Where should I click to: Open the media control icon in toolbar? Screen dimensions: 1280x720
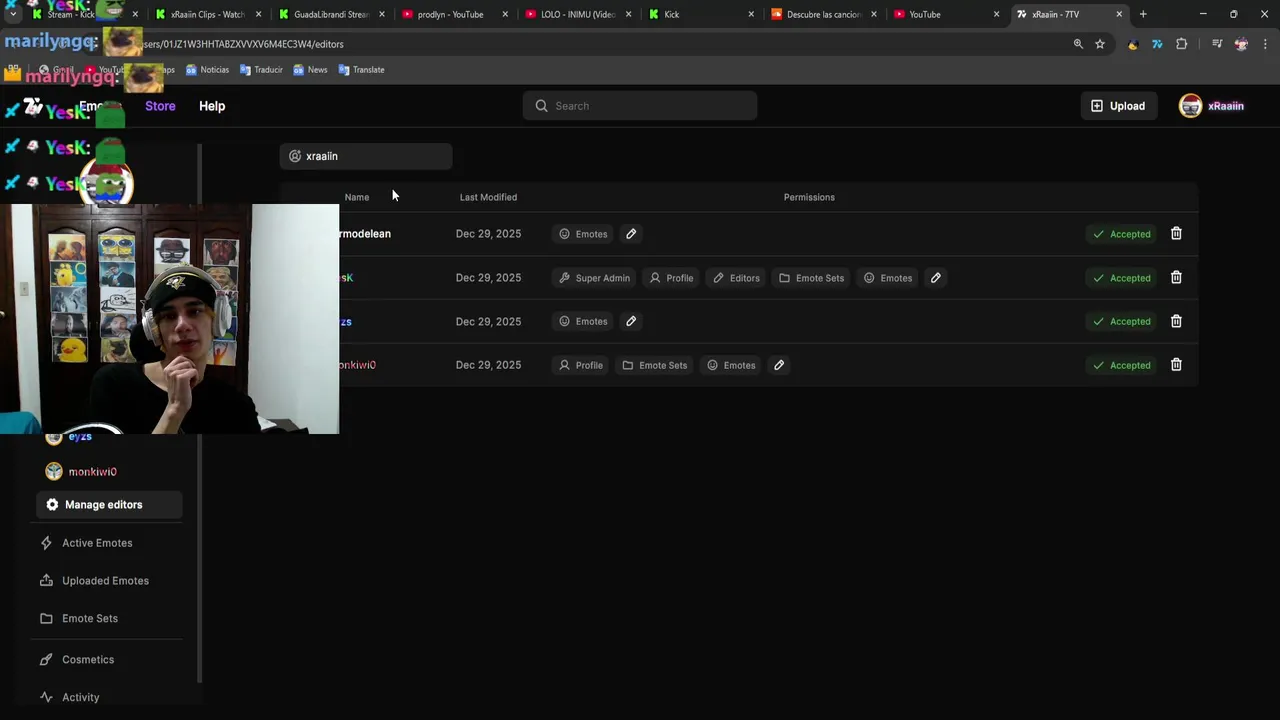[1217, 44]
